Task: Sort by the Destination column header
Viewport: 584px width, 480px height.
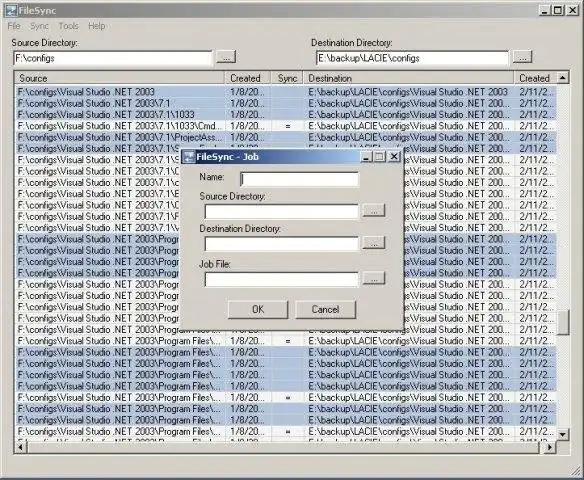Action: coord(409,78)
